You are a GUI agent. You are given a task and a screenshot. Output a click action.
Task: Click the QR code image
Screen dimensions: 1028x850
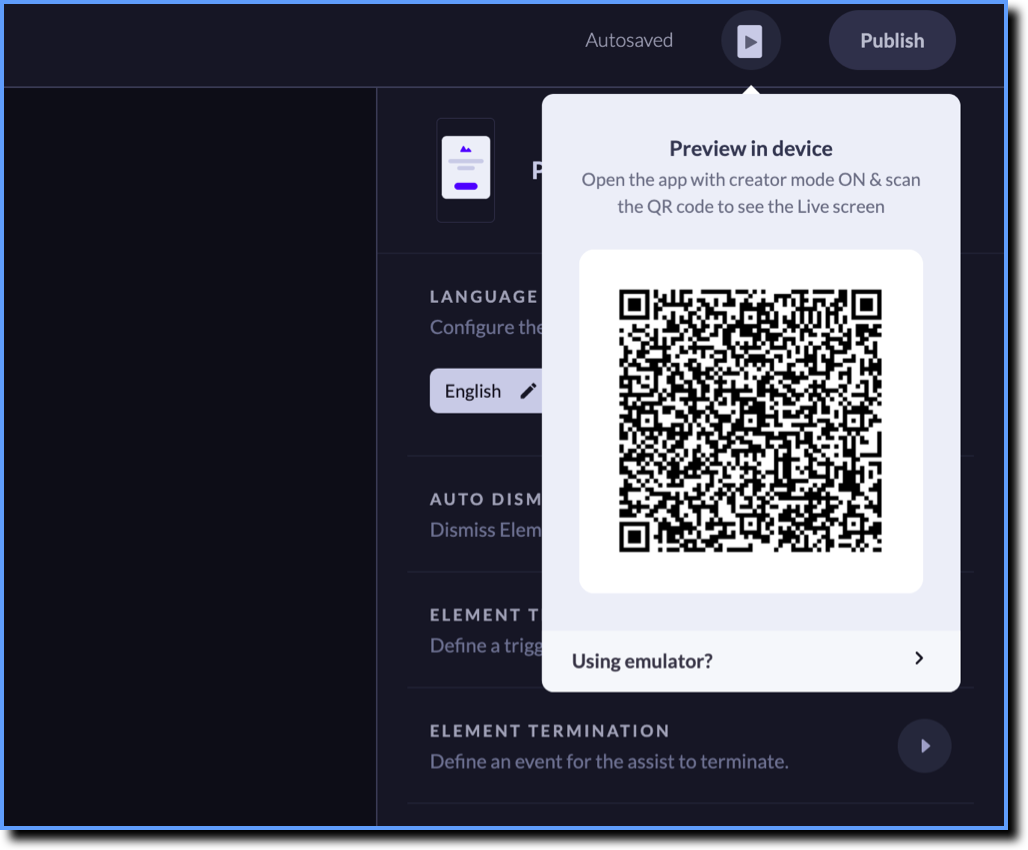(751, 421)
